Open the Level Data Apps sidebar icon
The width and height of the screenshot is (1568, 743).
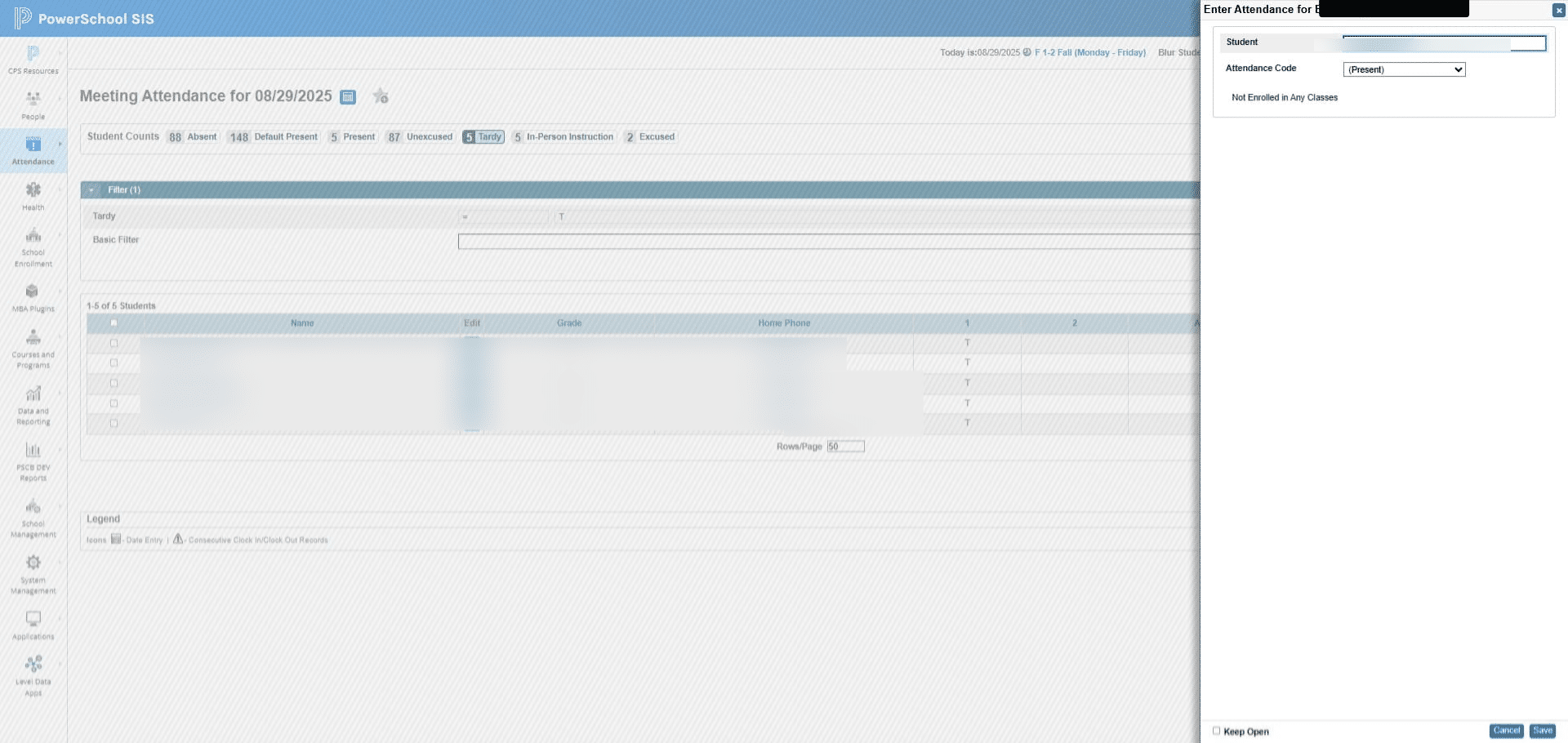[x=33, y=664]
